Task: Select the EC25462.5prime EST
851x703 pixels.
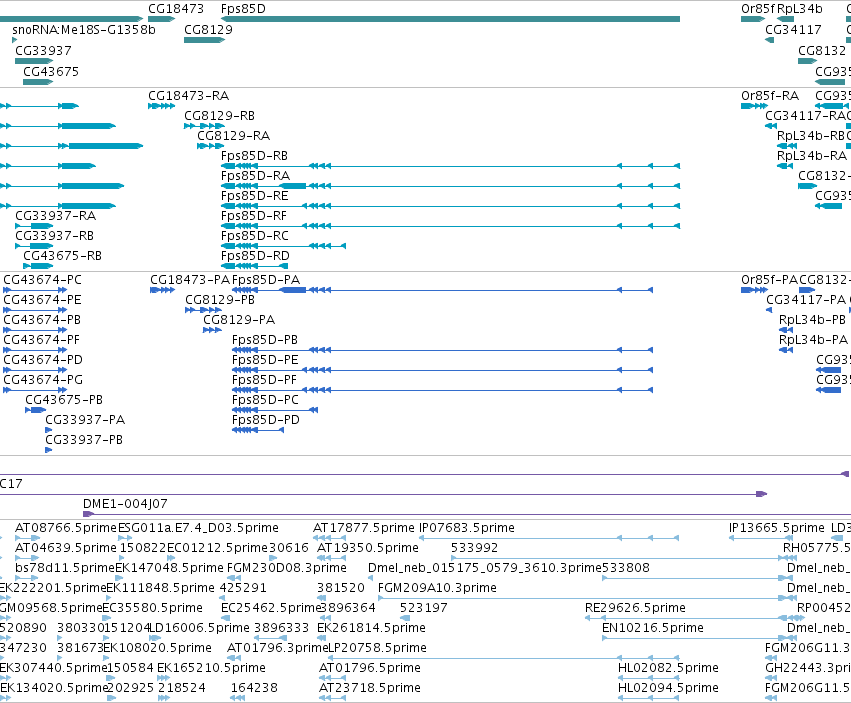Action: click(226, 618)
